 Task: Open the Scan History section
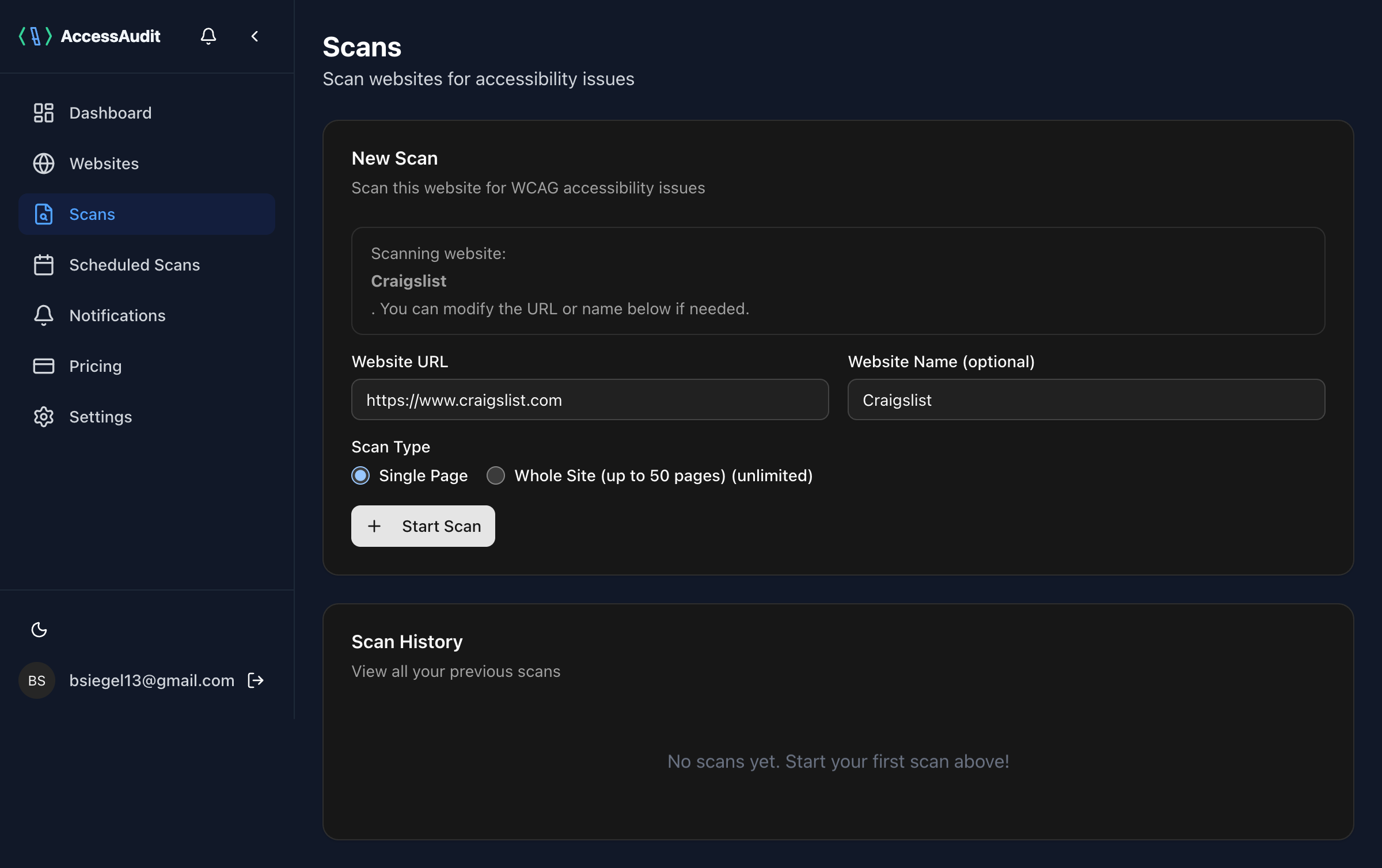tap(407, 641)
